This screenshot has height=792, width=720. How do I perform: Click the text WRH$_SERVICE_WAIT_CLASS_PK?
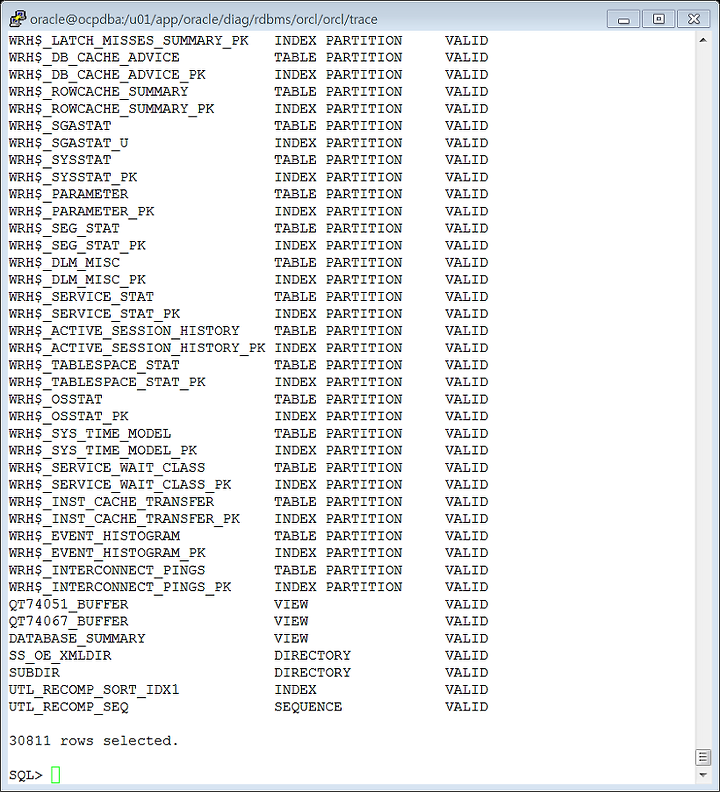120,485
